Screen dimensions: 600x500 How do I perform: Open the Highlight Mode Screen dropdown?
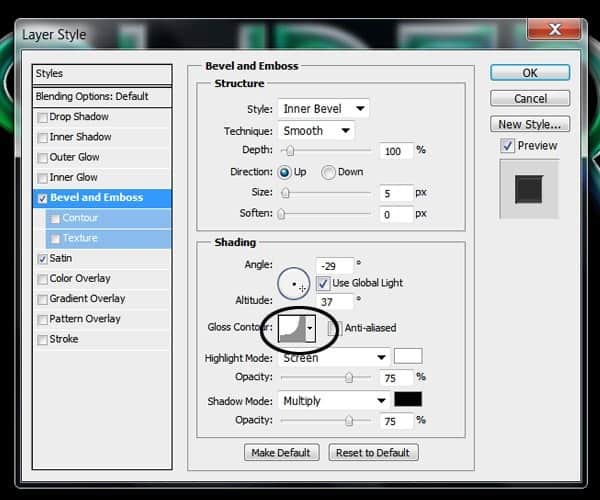(x=334, y=358)
